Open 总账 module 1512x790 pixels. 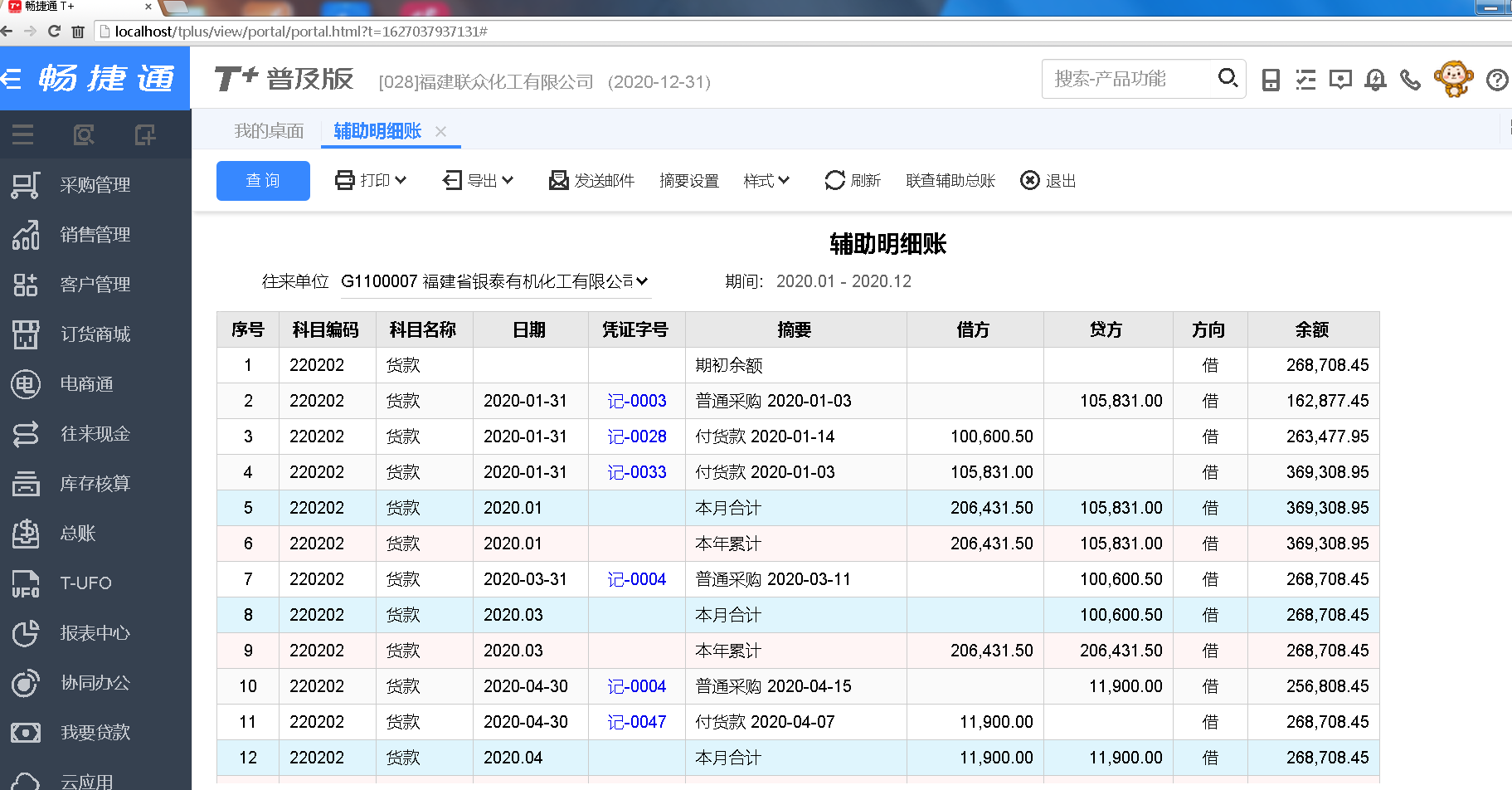pyautogui.click(x=95, y=534)
